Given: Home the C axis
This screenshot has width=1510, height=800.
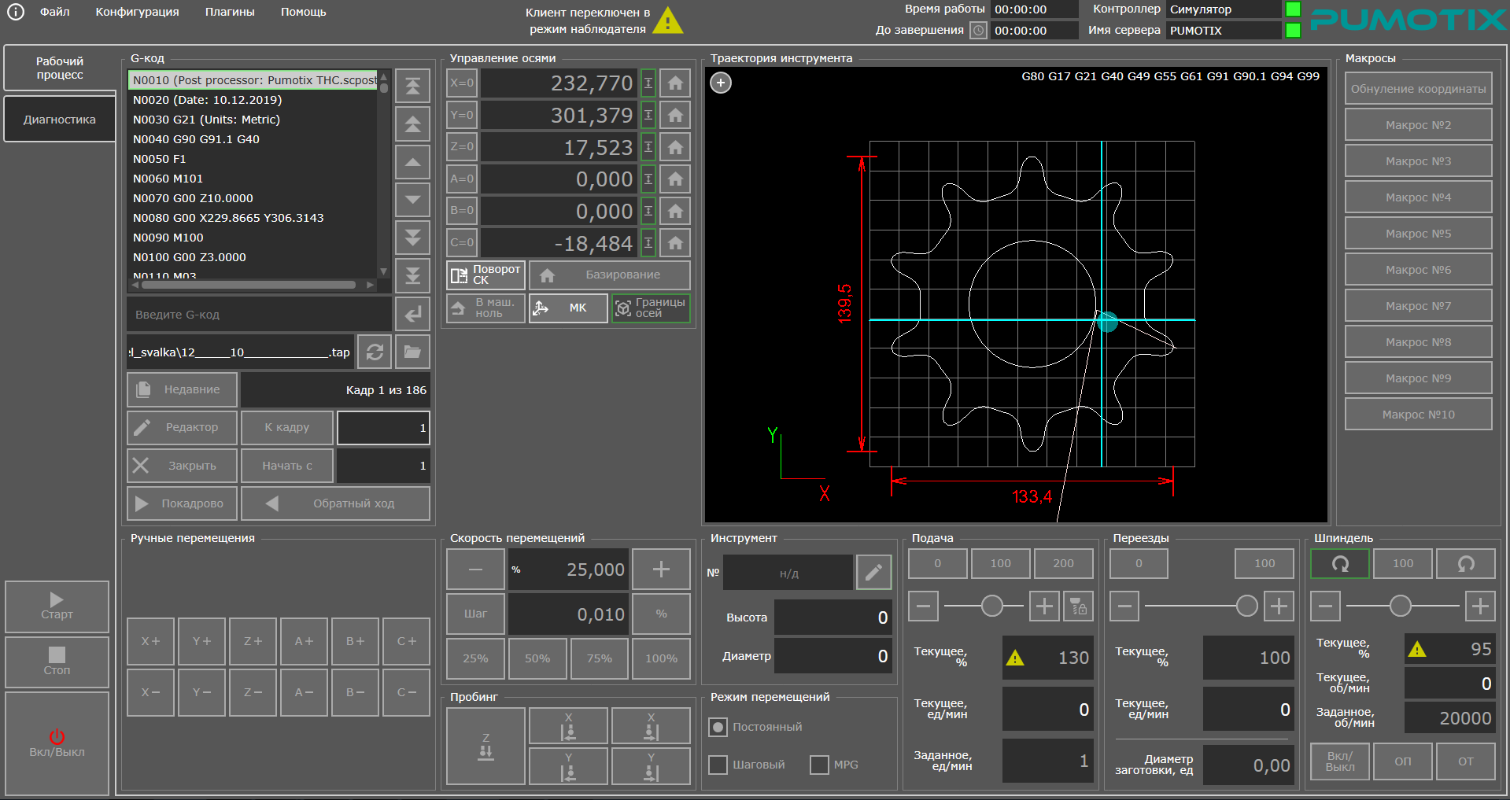Looking at the screenshot, I should pyautogui.click(x=676, y=243).
